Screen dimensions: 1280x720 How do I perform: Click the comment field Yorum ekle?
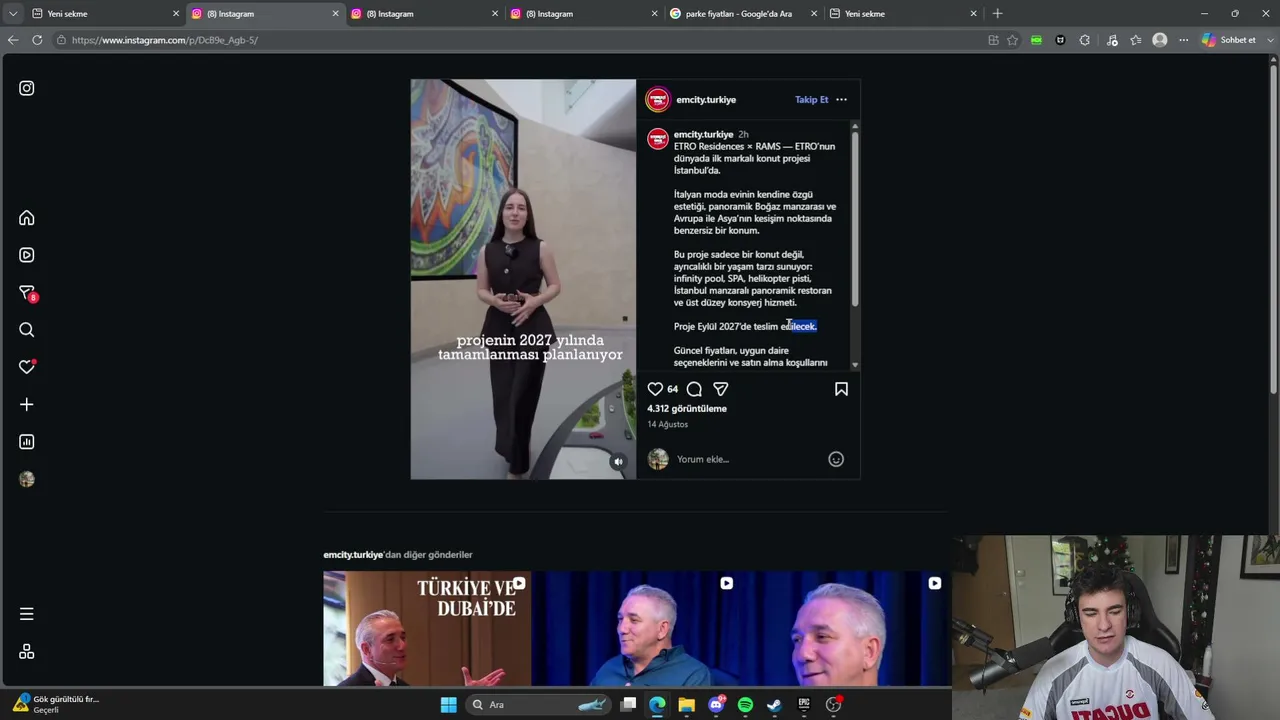tap(748, 459)
